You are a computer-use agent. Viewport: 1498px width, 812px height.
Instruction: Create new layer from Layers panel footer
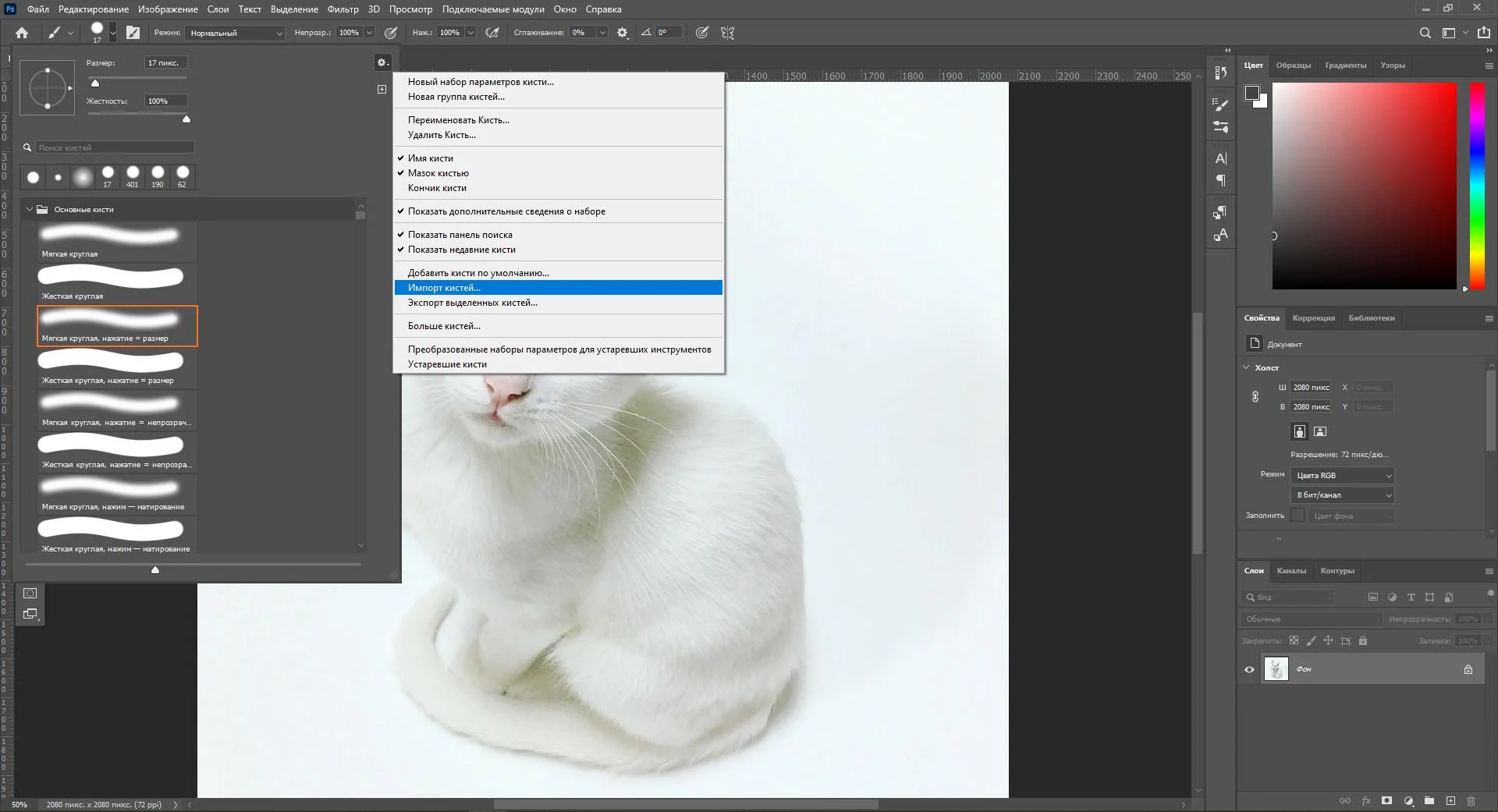[1450, 800]
